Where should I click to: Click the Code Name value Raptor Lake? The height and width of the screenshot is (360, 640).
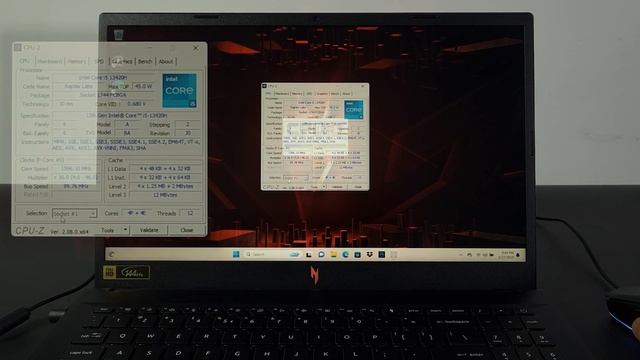coord(78,87)
